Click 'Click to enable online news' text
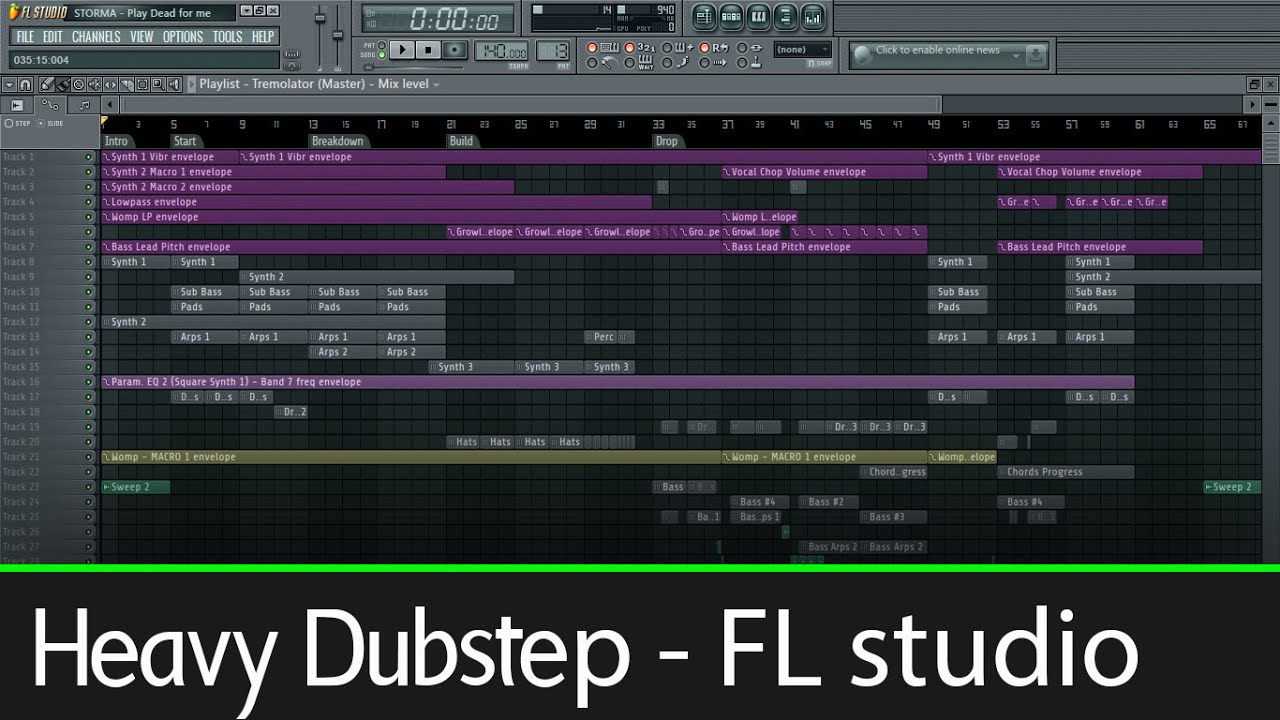The image size is (1280, 720). pos(938,50)
